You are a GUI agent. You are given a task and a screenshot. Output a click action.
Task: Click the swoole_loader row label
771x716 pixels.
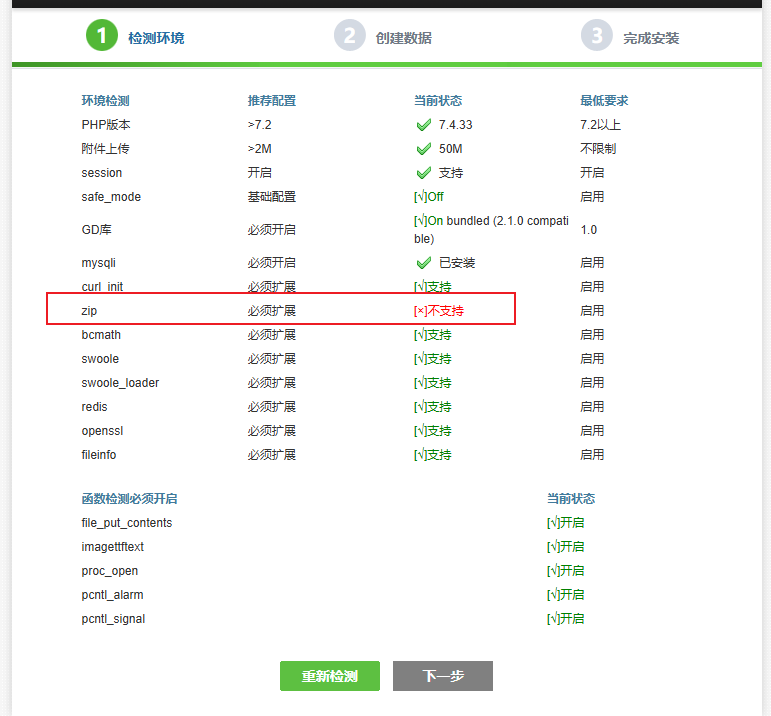120,383
